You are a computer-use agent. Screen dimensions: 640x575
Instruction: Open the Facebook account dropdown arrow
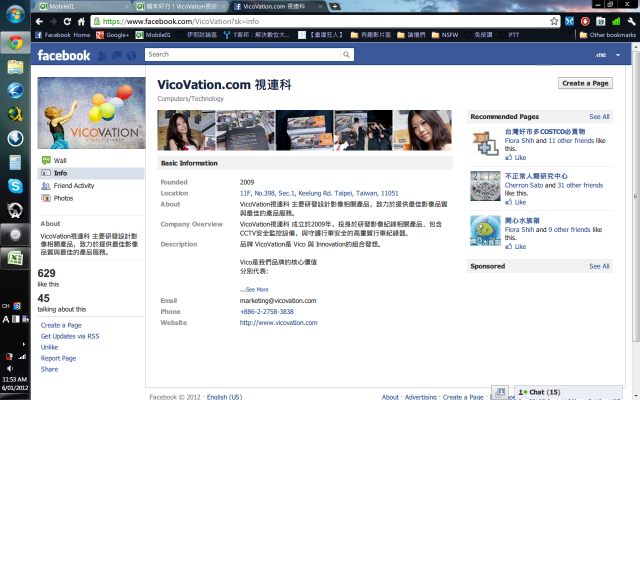(x=618, y=55)
